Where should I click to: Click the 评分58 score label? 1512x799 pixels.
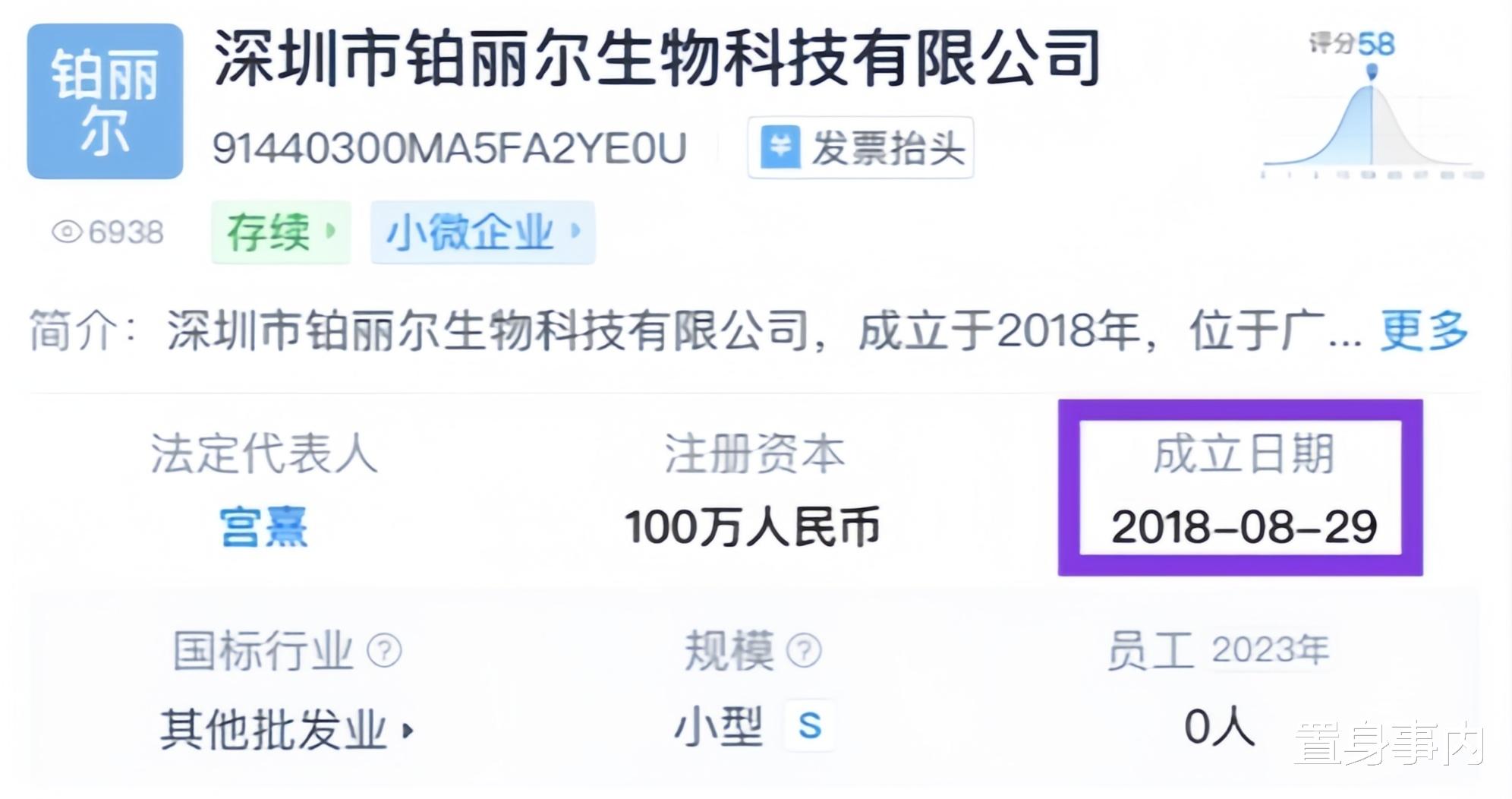[1352, 44]
